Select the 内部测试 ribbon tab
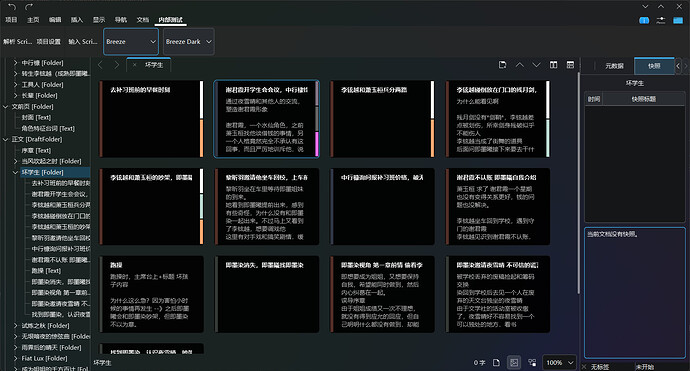Screen dimensions: 690x371 (x=171, y=20)
